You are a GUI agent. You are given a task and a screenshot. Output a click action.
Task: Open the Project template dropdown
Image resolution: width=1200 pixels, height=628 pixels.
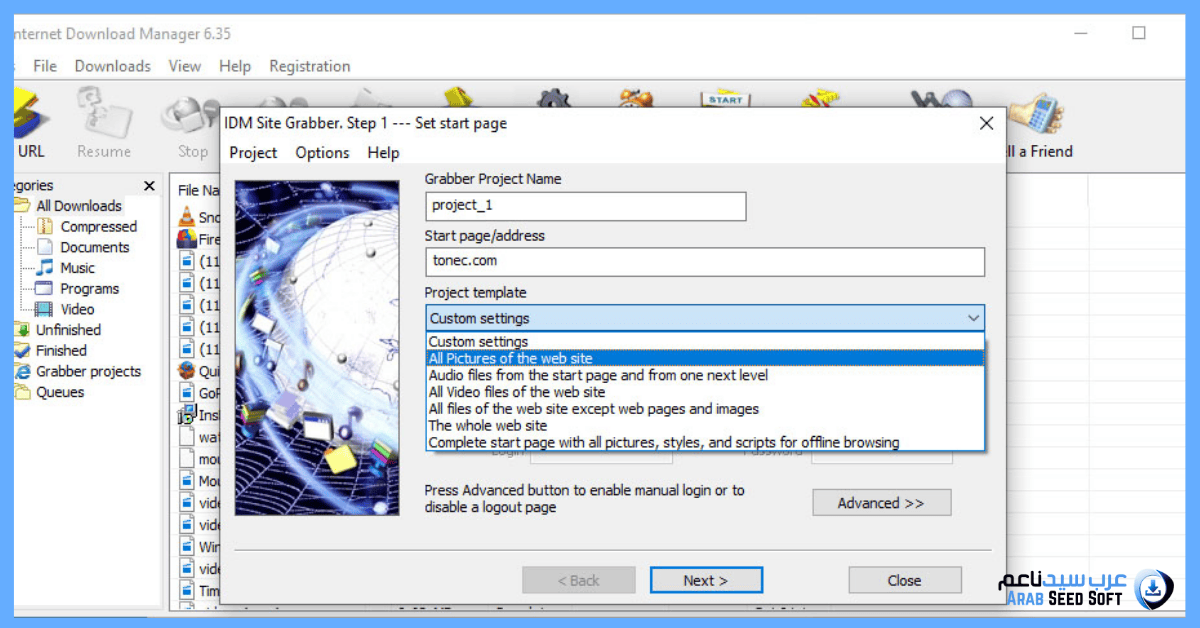tap(972, 317)
